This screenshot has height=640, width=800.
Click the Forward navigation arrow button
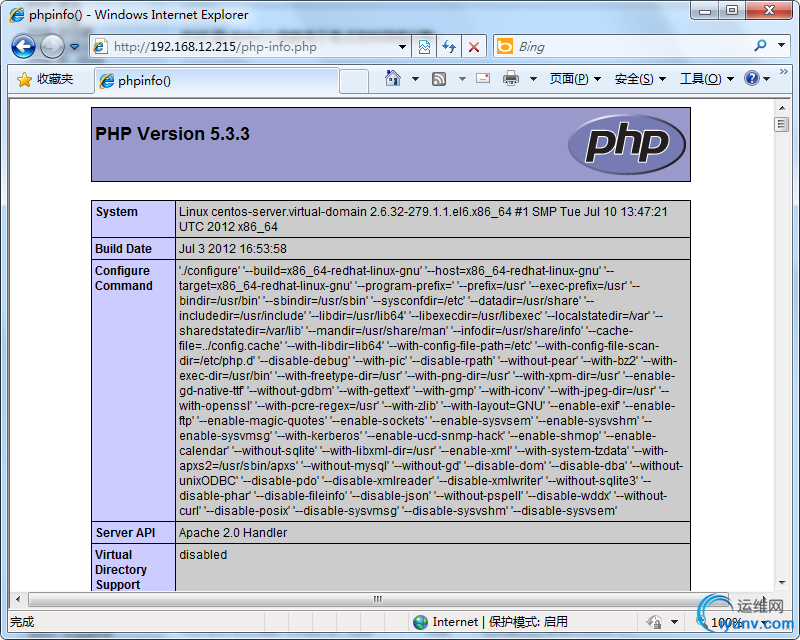click(52, 47)
